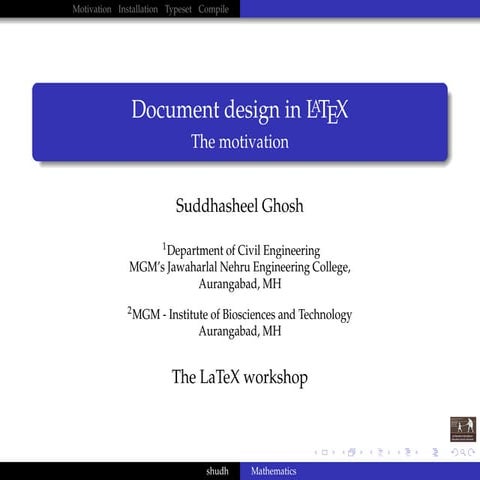Click 'MGM's Jawaharlal Nehru Engineering College' line

pos(240,267)
